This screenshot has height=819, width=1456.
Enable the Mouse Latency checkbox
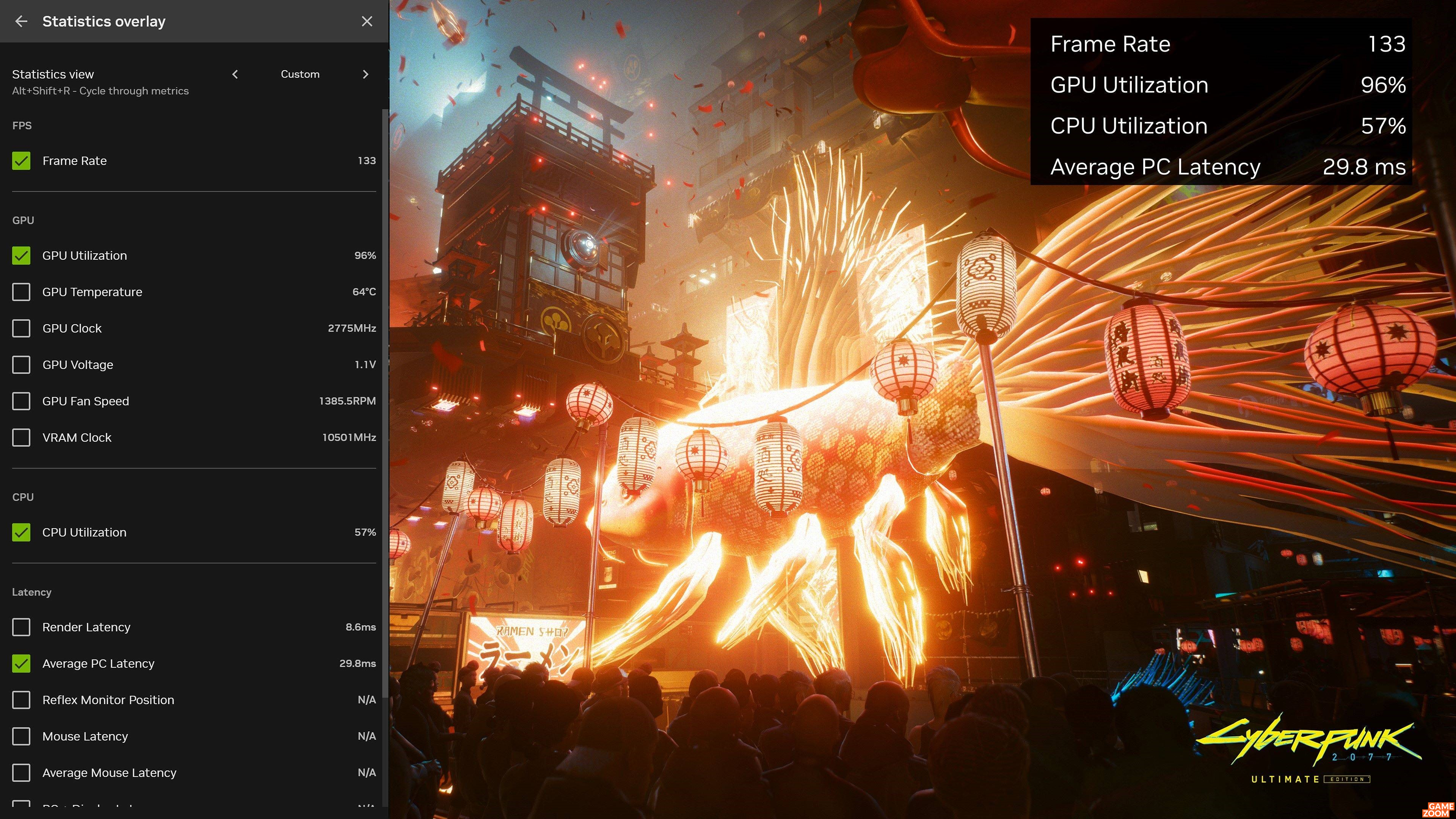[22, 736]
